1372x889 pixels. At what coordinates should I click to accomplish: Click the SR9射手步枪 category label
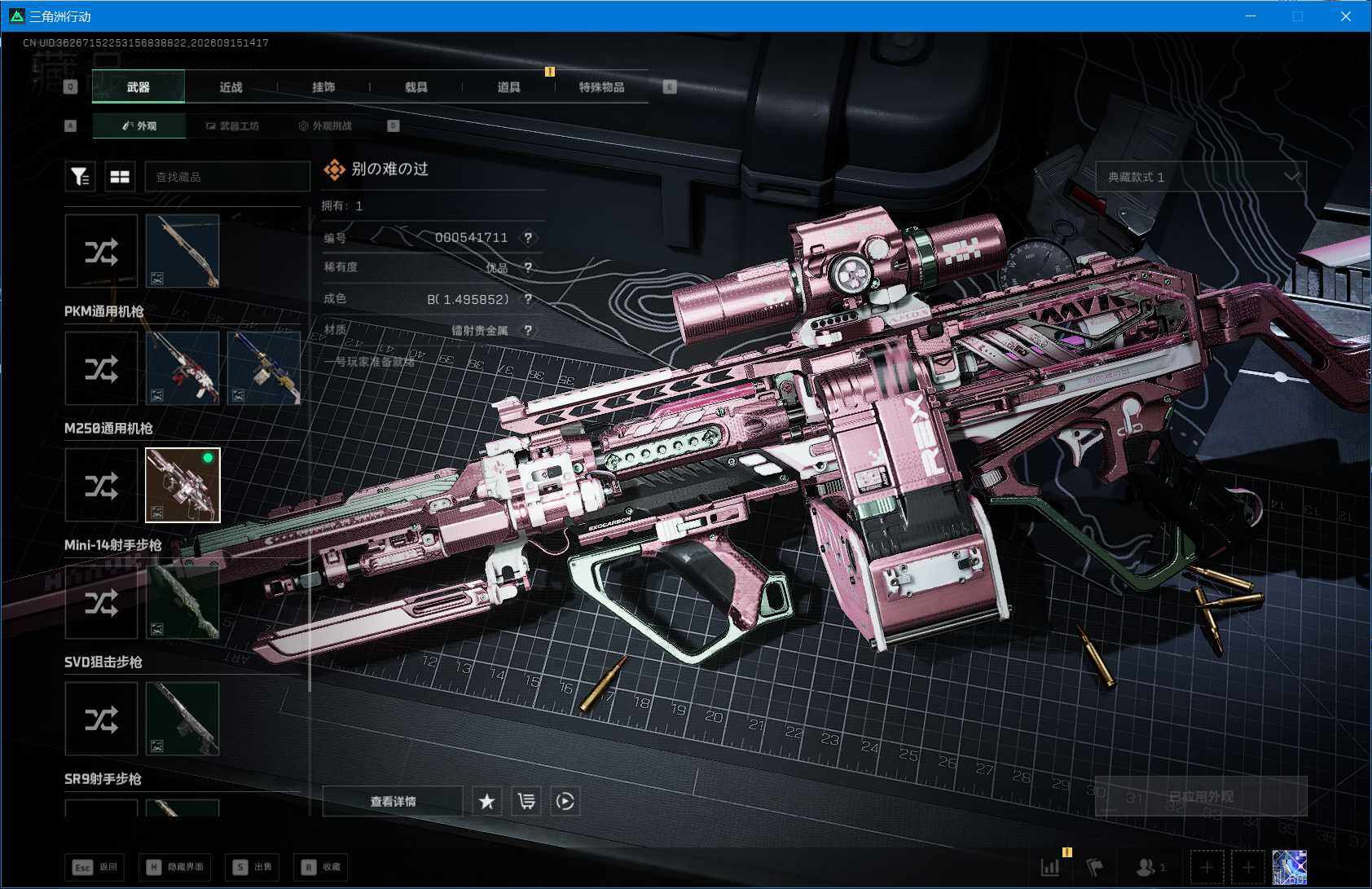tap(103, 779)
